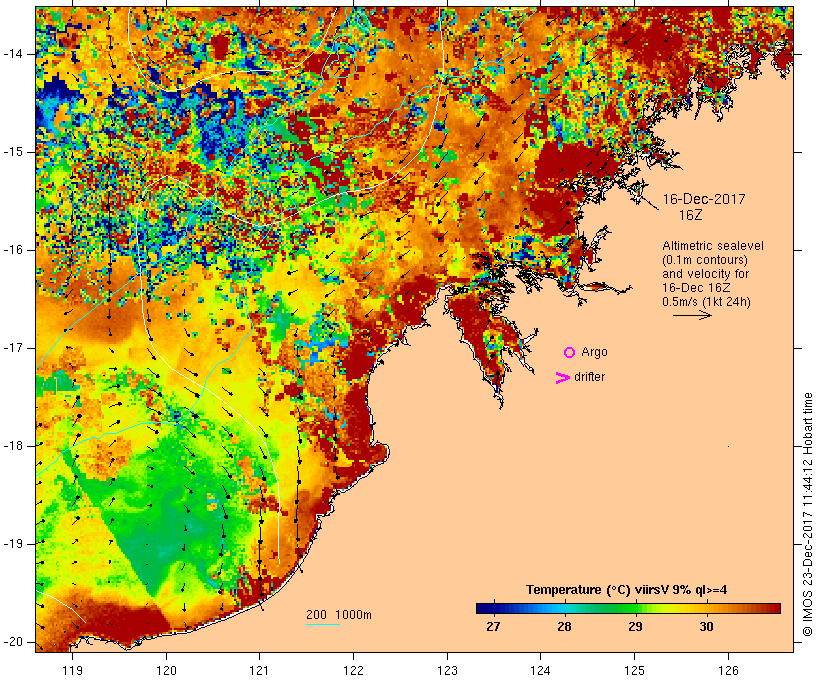Click the longitude label 119
The height and width of the screenshot is (680, 820).
coord(72,671)
